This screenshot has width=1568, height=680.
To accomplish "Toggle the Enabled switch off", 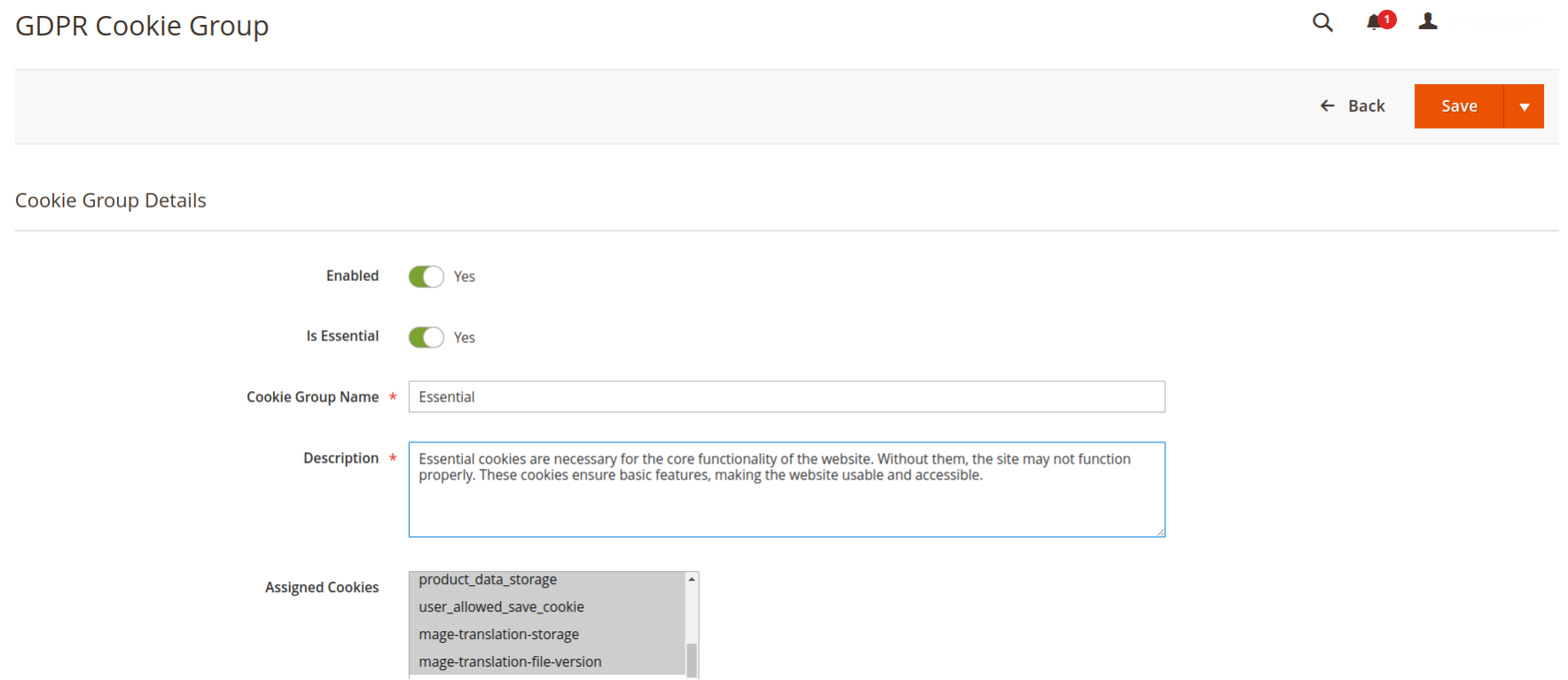I will pyautogui.click(x=426, y=277).
